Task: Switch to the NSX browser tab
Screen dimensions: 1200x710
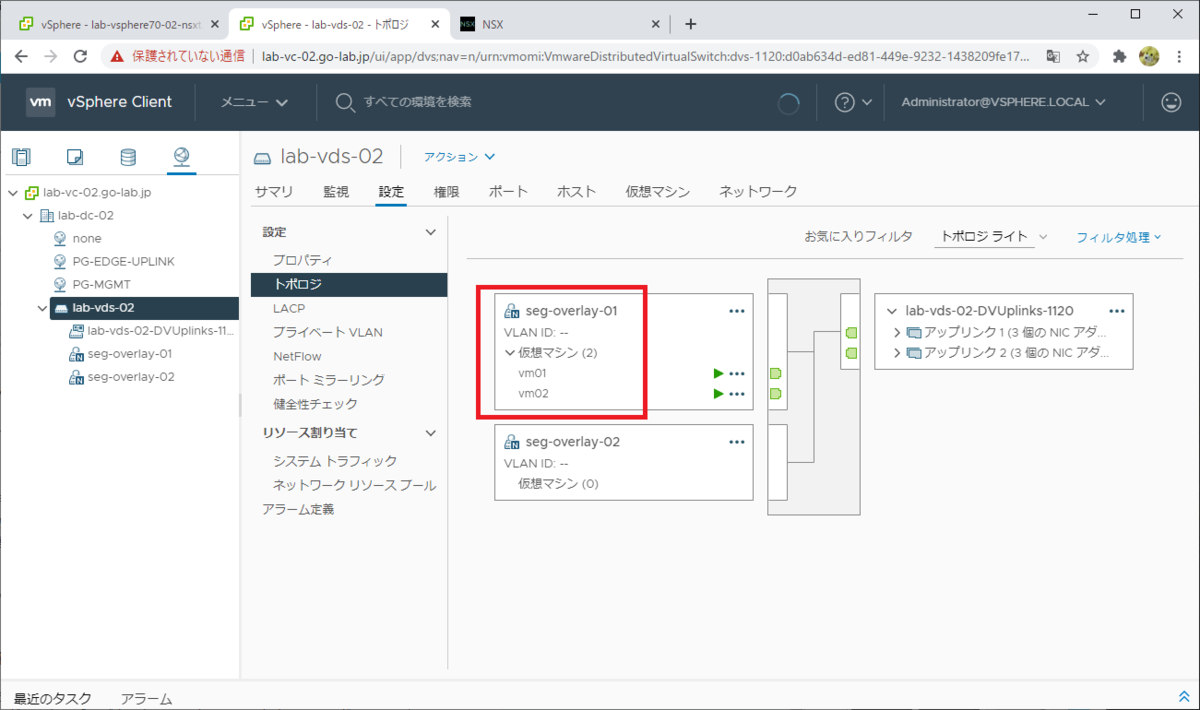Action: (560, 25)
